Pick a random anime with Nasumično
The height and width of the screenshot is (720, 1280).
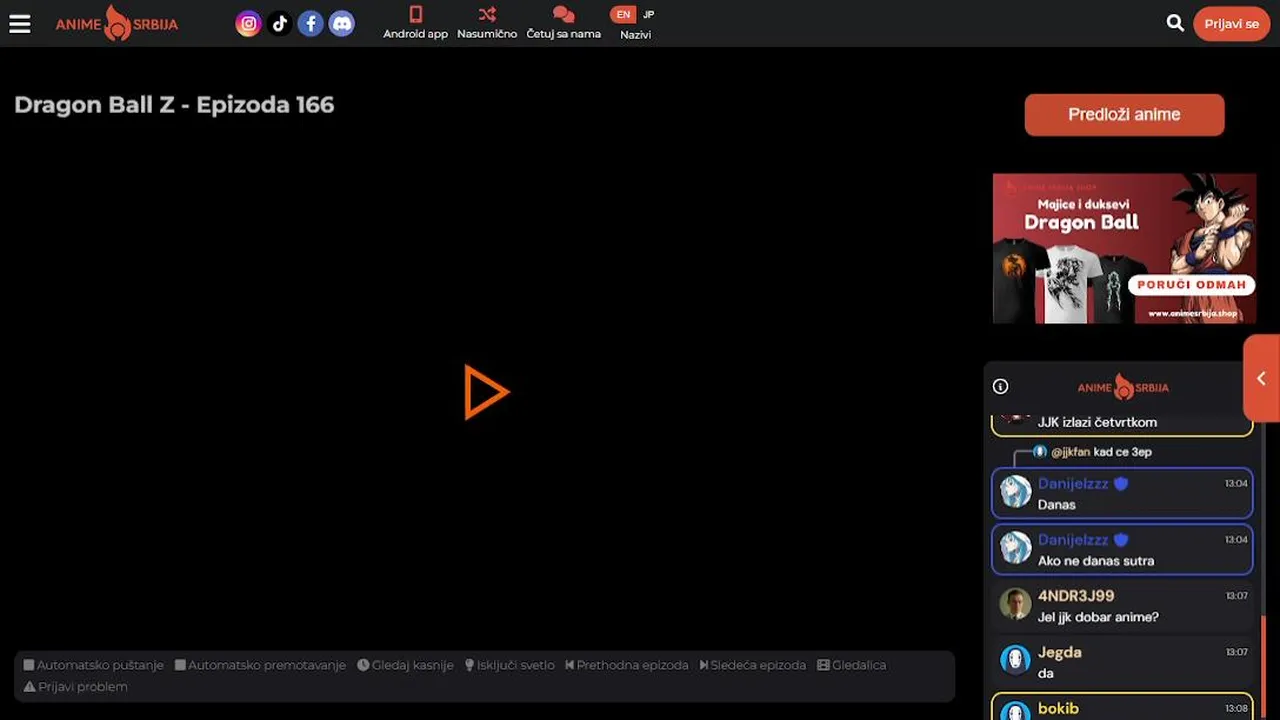pyautogui.click(x=487, y=23)
